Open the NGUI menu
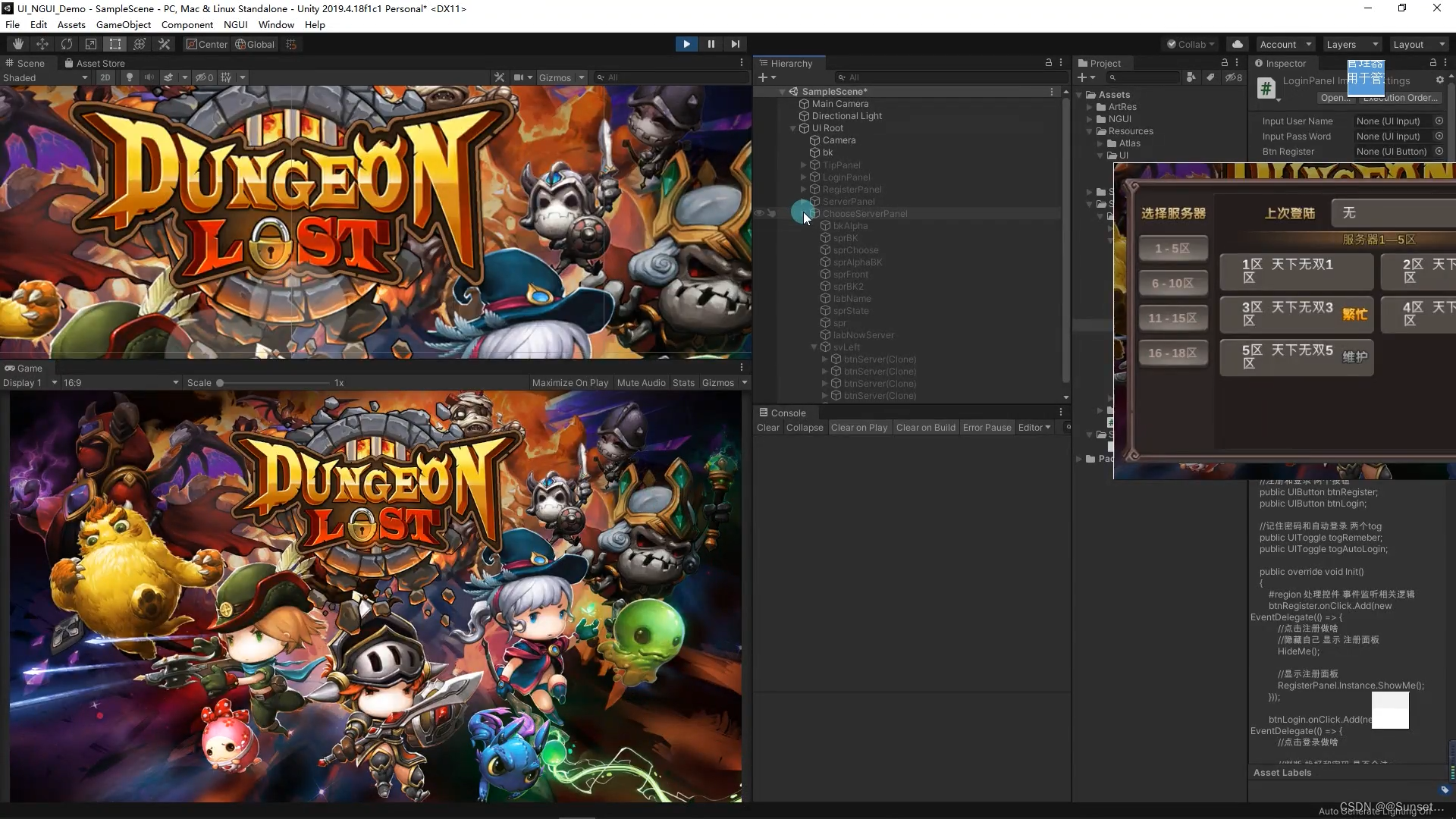Viewport: 1456px width, 819px height. pos(235,24)
